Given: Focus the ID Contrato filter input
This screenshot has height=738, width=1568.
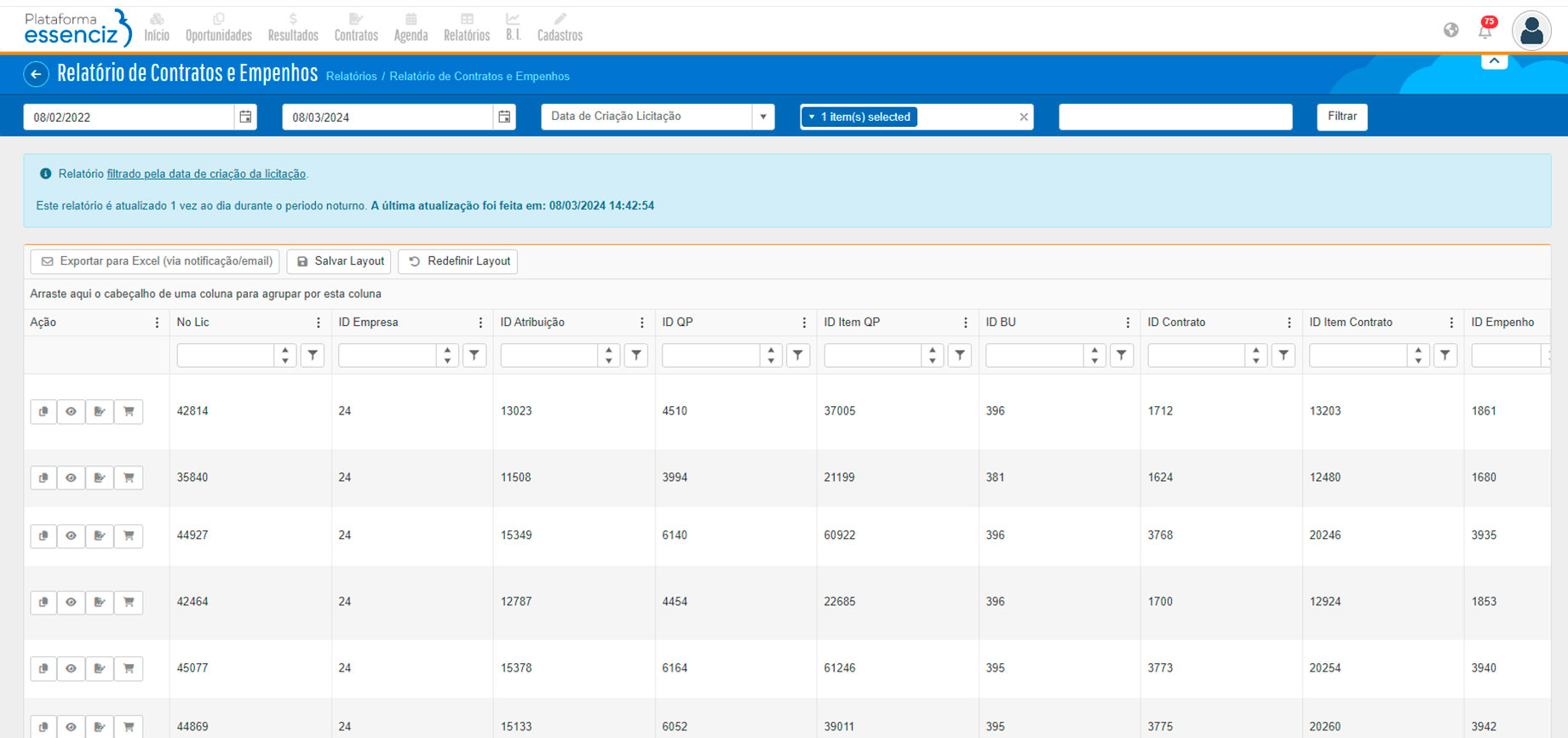Looking at the screenshot, I should (1198, 355).
